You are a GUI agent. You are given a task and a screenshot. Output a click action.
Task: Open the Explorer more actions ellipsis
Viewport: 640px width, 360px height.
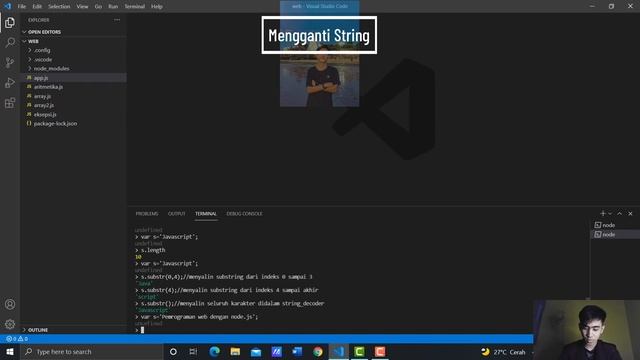click(117, 20)
